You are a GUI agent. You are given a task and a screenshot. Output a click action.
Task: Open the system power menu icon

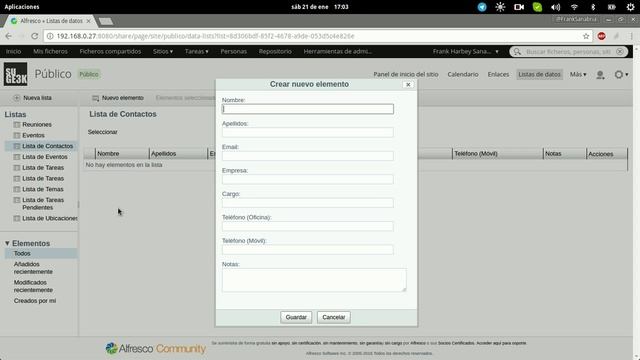tap(631, 7)
